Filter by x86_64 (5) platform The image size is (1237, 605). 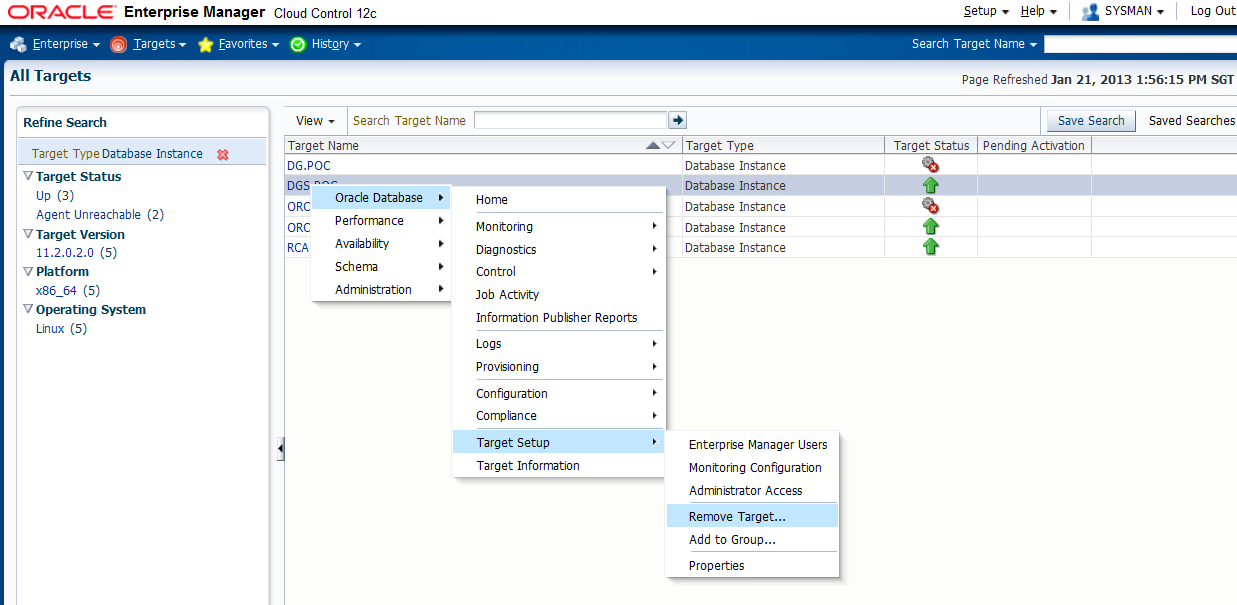point(68,291)
